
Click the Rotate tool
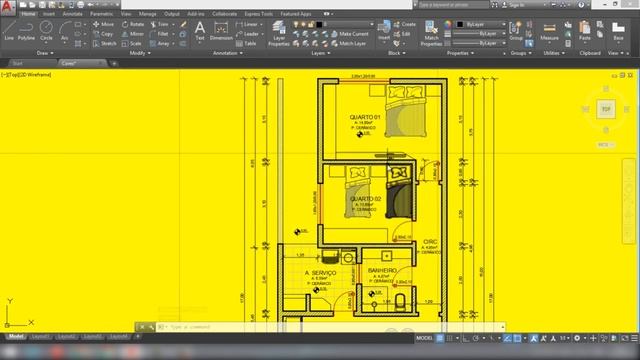pos(133,24)
